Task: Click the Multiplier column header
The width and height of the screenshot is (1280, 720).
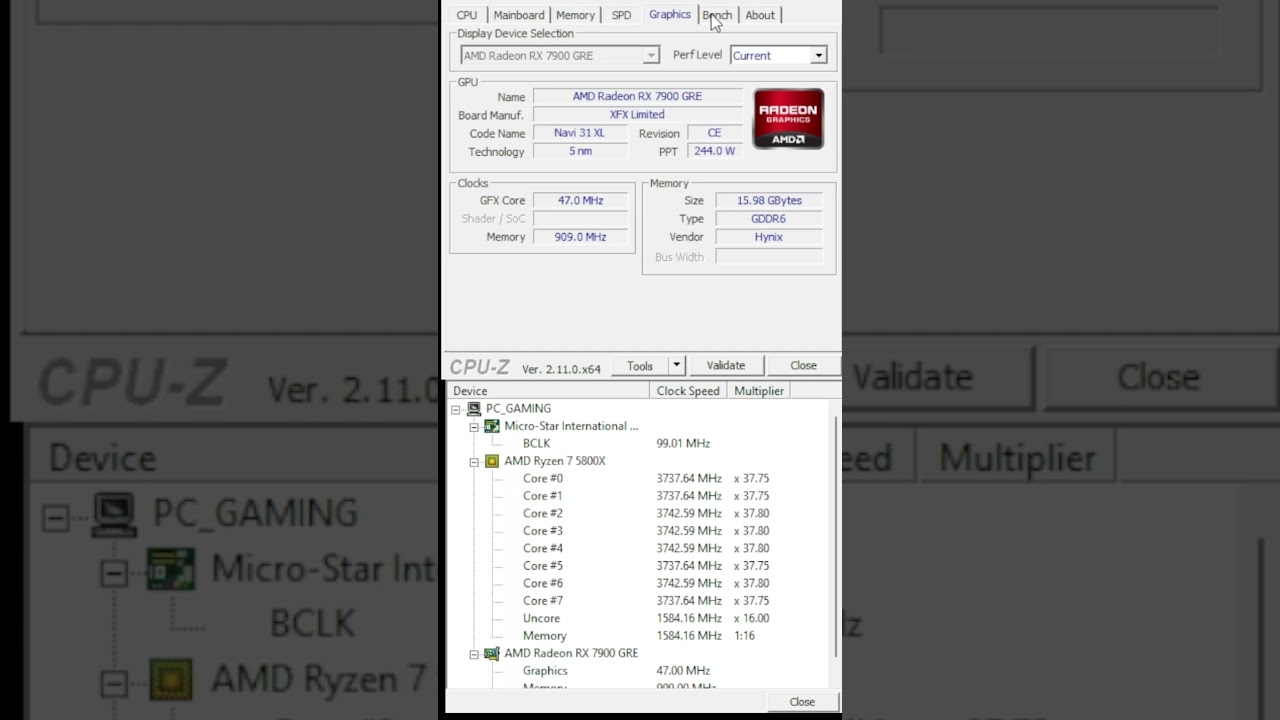Action: [759, 391]
